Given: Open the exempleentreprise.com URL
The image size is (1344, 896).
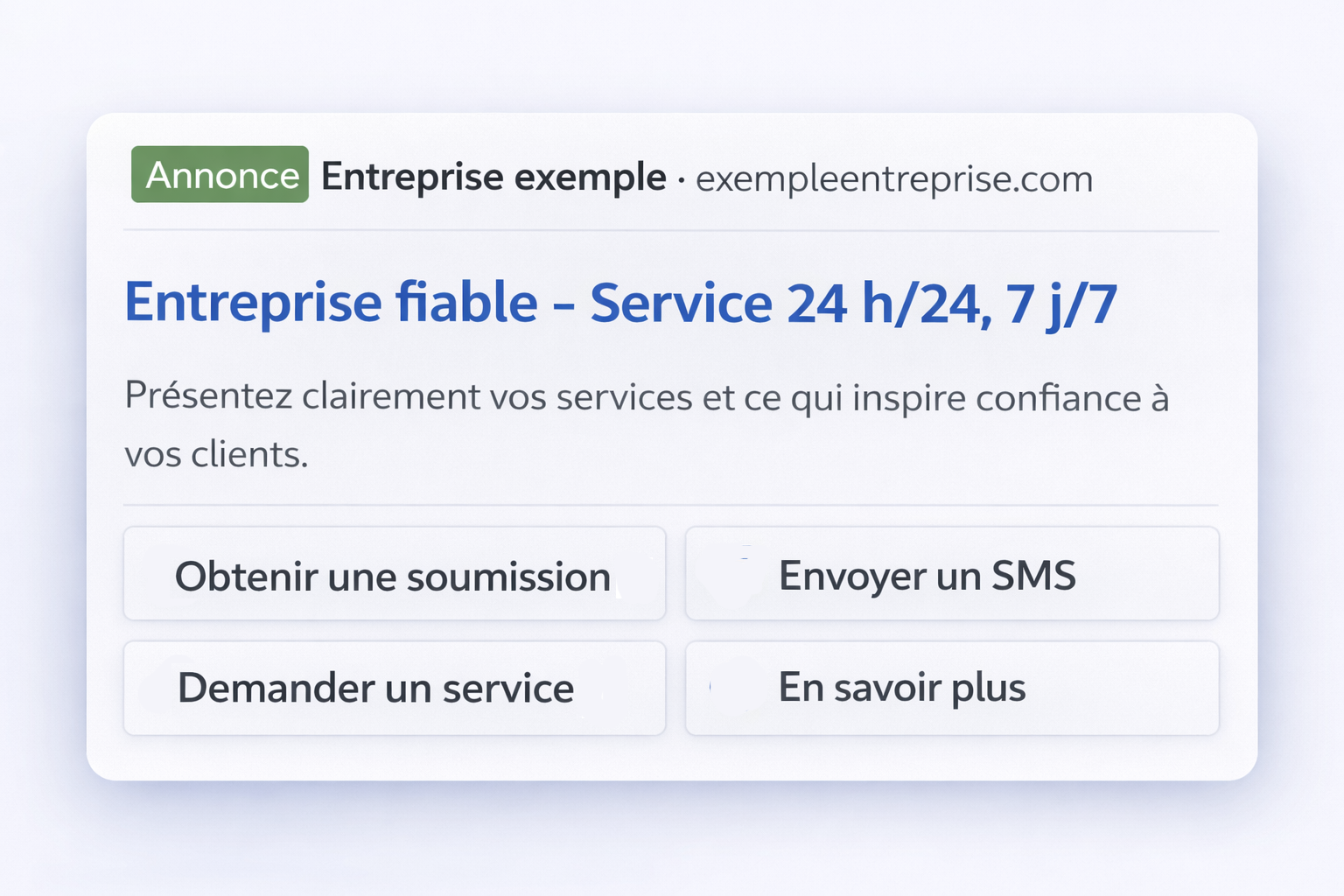Looking at the screenshot, I should tap(892, 178).
